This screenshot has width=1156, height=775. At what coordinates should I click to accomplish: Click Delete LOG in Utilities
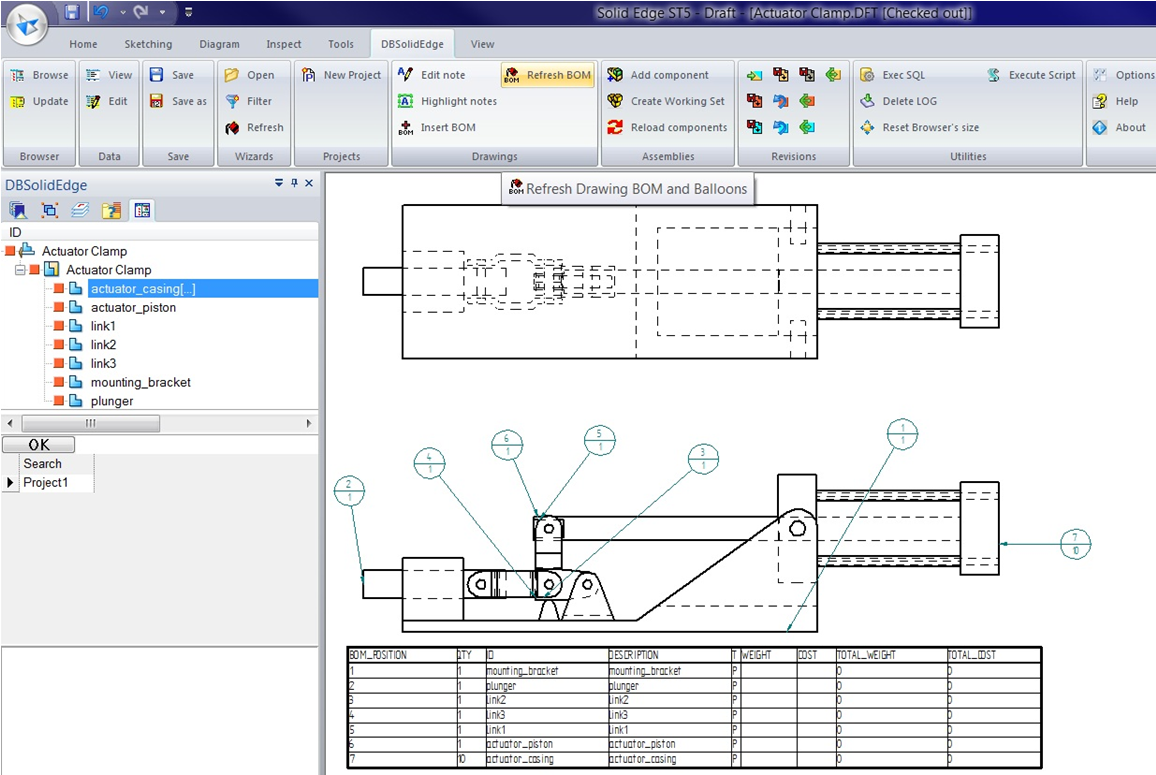click(898, 101)
